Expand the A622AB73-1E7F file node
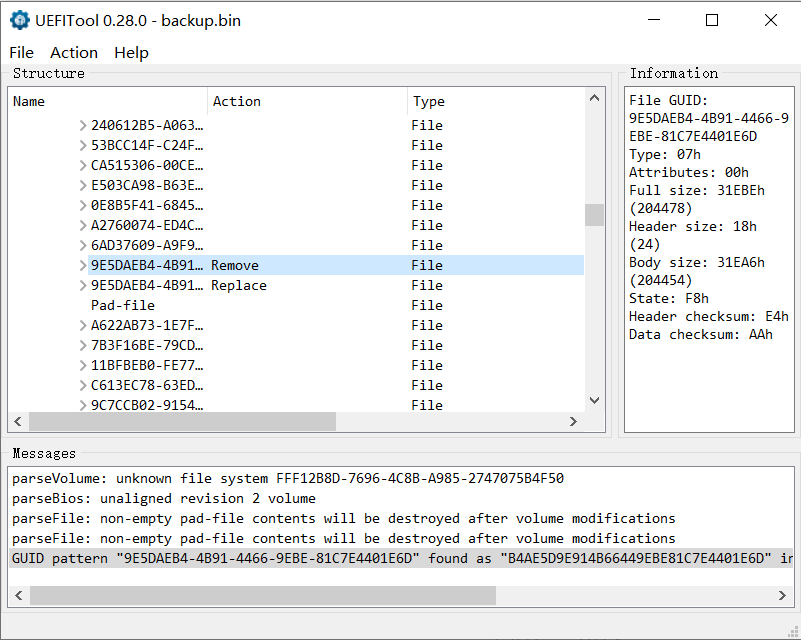The image size is (801, 640). point(83,326)
